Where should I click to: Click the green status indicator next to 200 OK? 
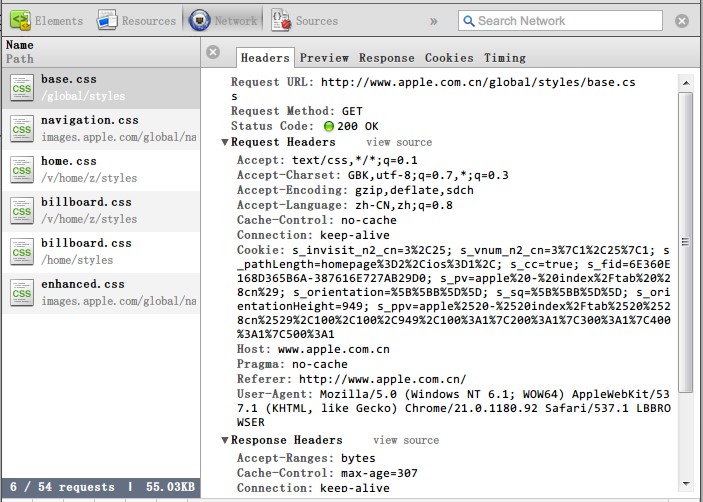point(329,126)
